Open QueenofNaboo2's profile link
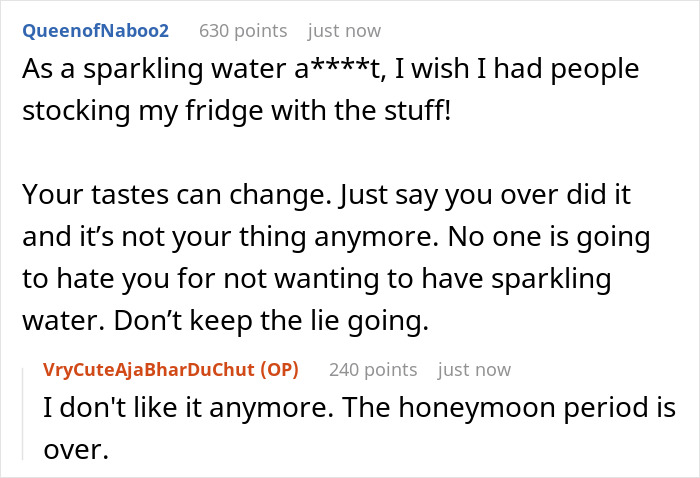700x478 pixels. click(x=95, y=30)
